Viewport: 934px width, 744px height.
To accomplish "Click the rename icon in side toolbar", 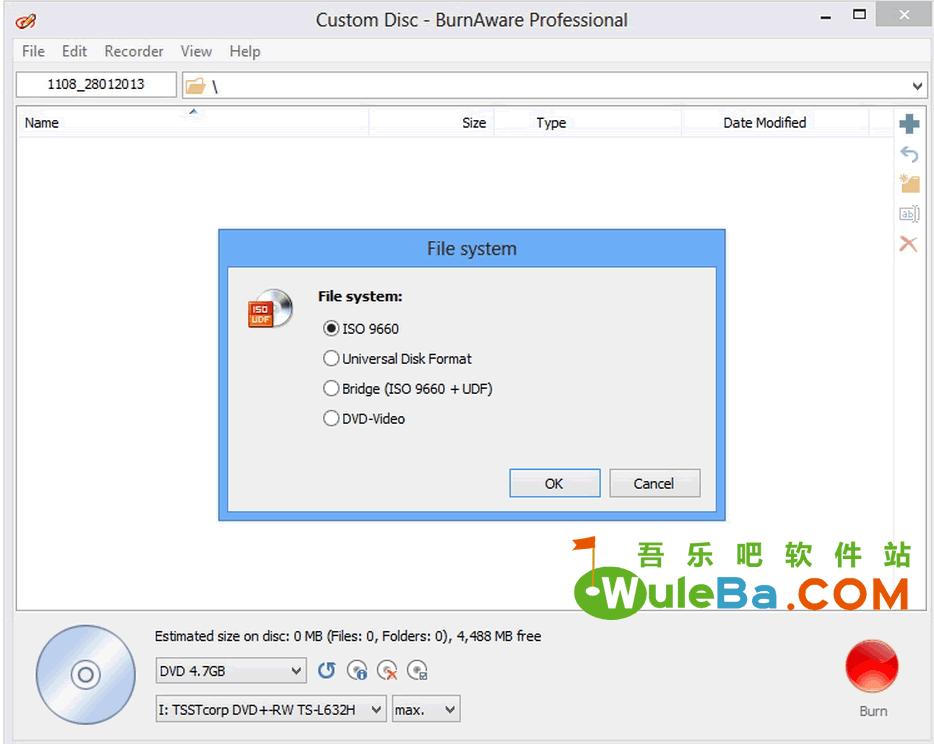I will [x=909, y=214].
